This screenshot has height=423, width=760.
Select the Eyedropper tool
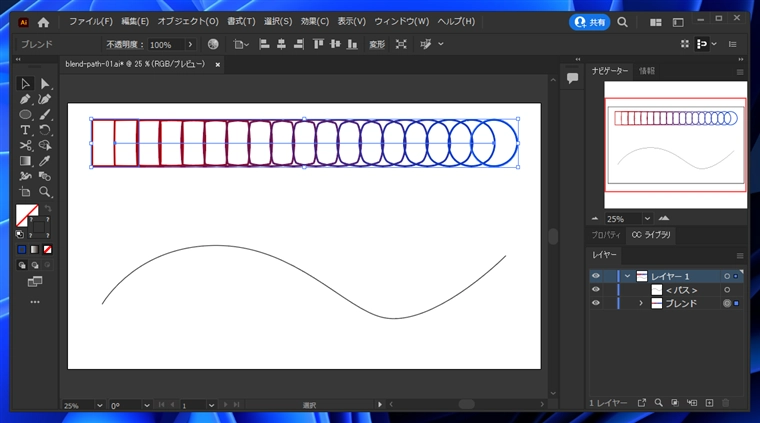pyautogui.click(x=45, y=161)
